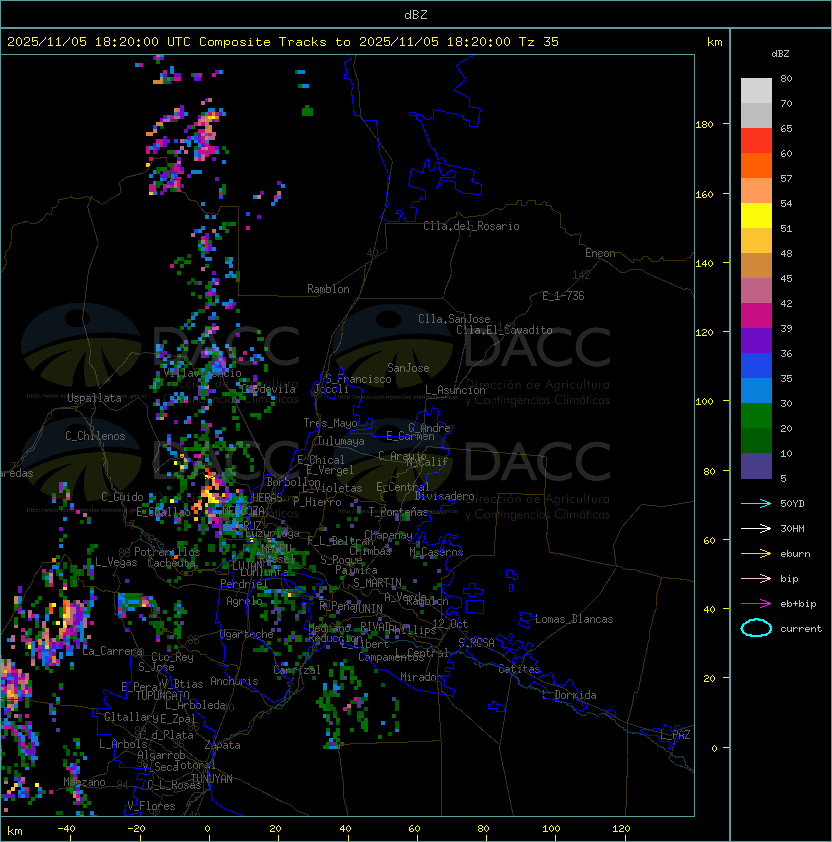Screen dimensions: 832x842
Task: Pick the bright green swatch in dBZ scale
Action: [756, 416]
